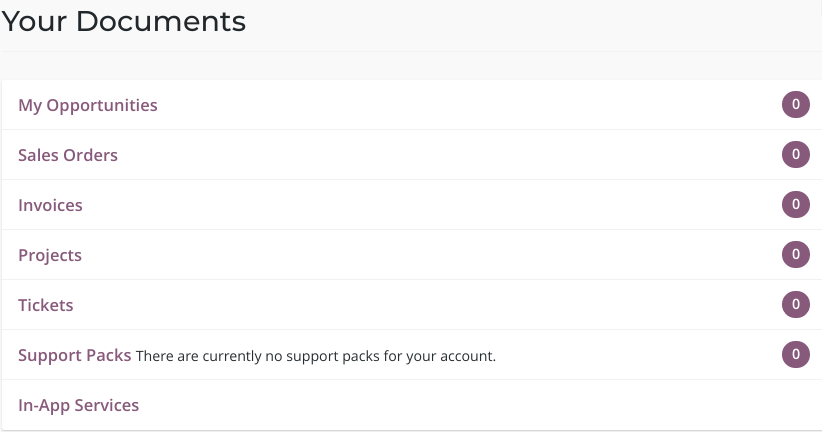Screen dimensions: 822x432
Task: Click blank middle area of the Tickets row
Action: point(420,305)
